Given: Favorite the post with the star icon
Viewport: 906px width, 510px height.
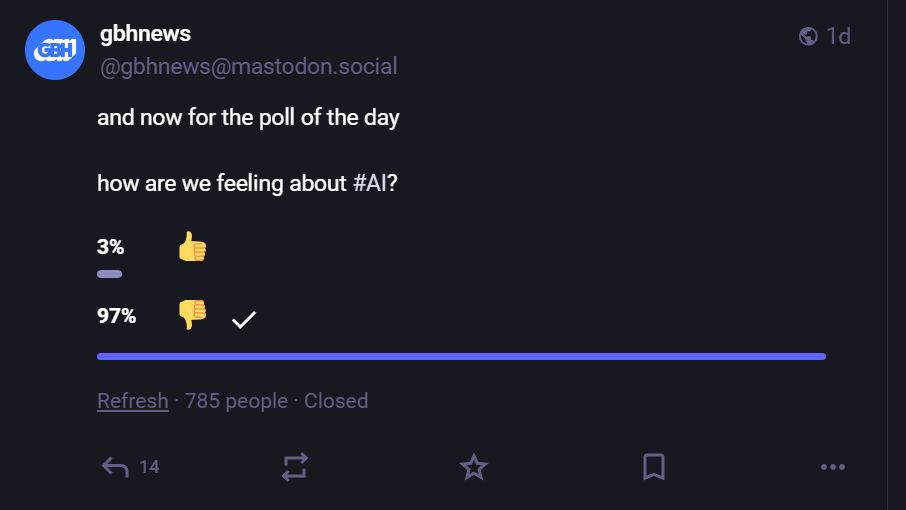Looking at the screenshot, I should click(x=474, y=467).
